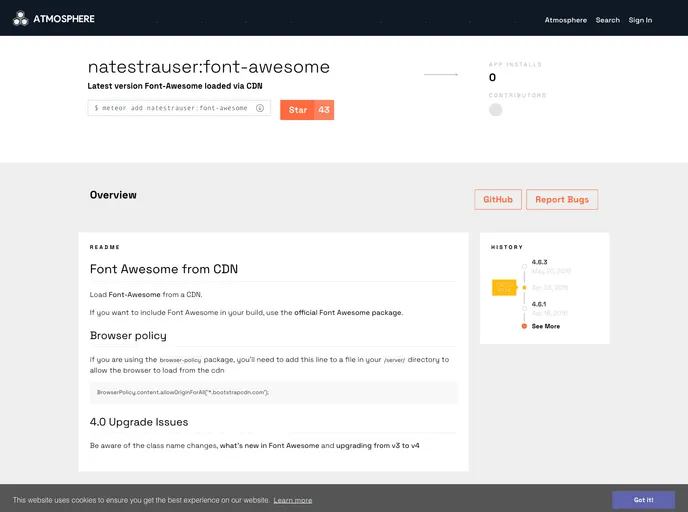
Task: Open the official Font Awesome package link
Action: tap(348, 312)
